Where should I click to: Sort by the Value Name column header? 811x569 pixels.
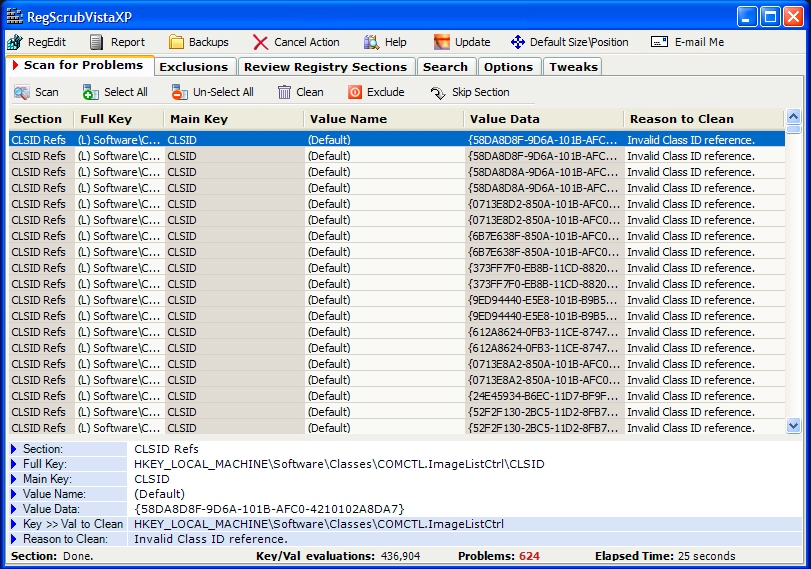pos(384,119)
